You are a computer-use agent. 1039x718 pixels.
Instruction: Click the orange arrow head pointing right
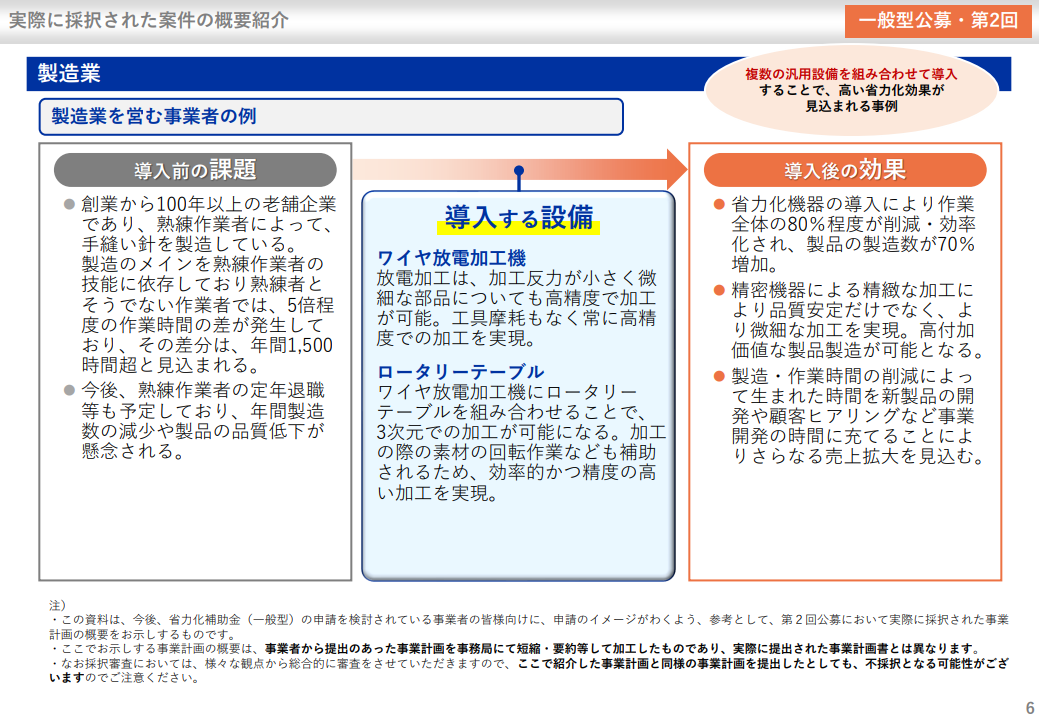click(676, 167)
